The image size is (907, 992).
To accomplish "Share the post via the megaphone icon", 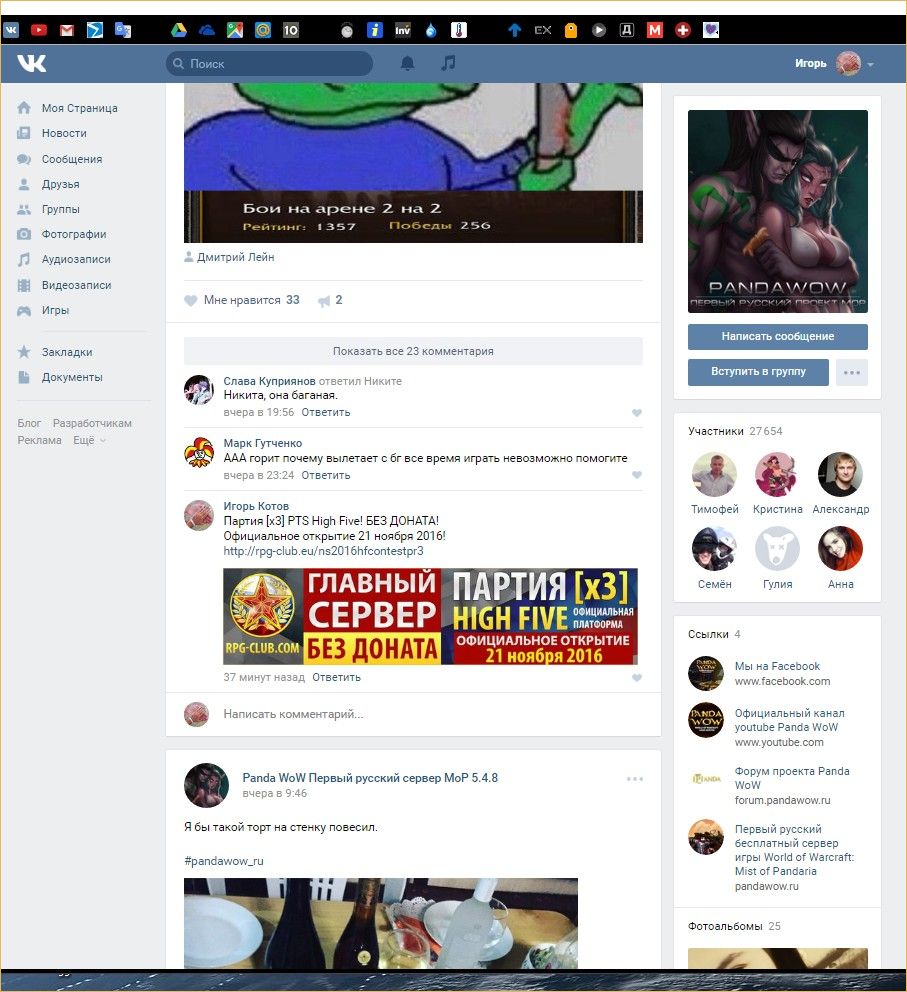I will pyautogui.click(x=324, y=301).
